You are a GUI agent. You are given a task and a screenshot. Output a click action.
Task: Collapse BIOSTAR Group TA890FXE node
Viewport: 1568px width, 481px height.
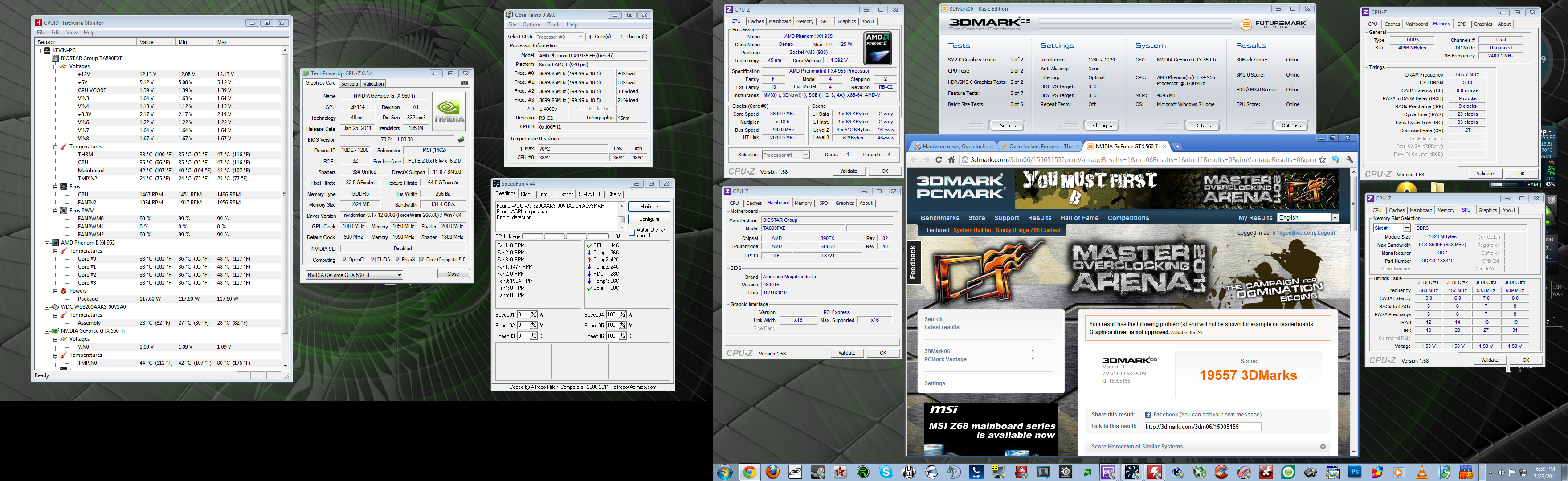tap(48, 58)
